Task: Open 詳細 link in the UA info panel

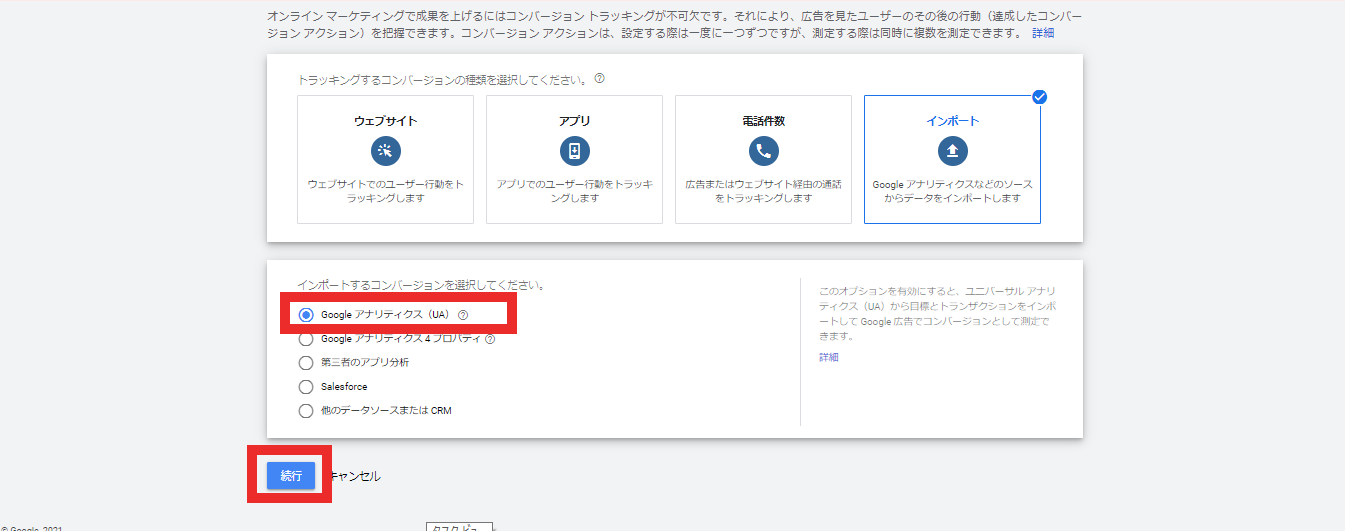Action: pos(829,357)
